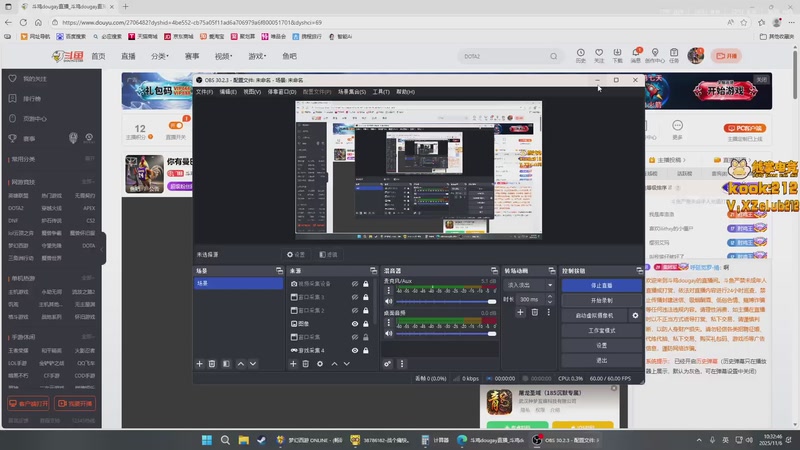Click 开始录制 start recording button
The height and width of the screenshot is (450, 800).
pyautogui.click(x=602, y=301)
